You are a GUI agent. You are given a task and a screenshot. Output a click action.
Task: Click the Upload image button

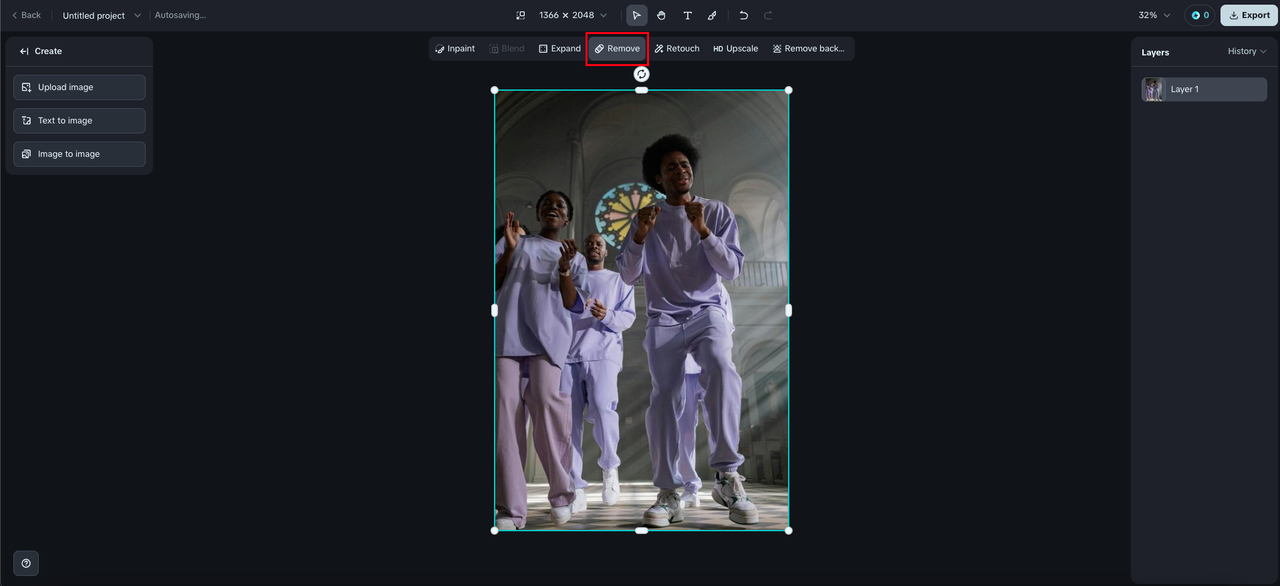click(x=79, y=87)
